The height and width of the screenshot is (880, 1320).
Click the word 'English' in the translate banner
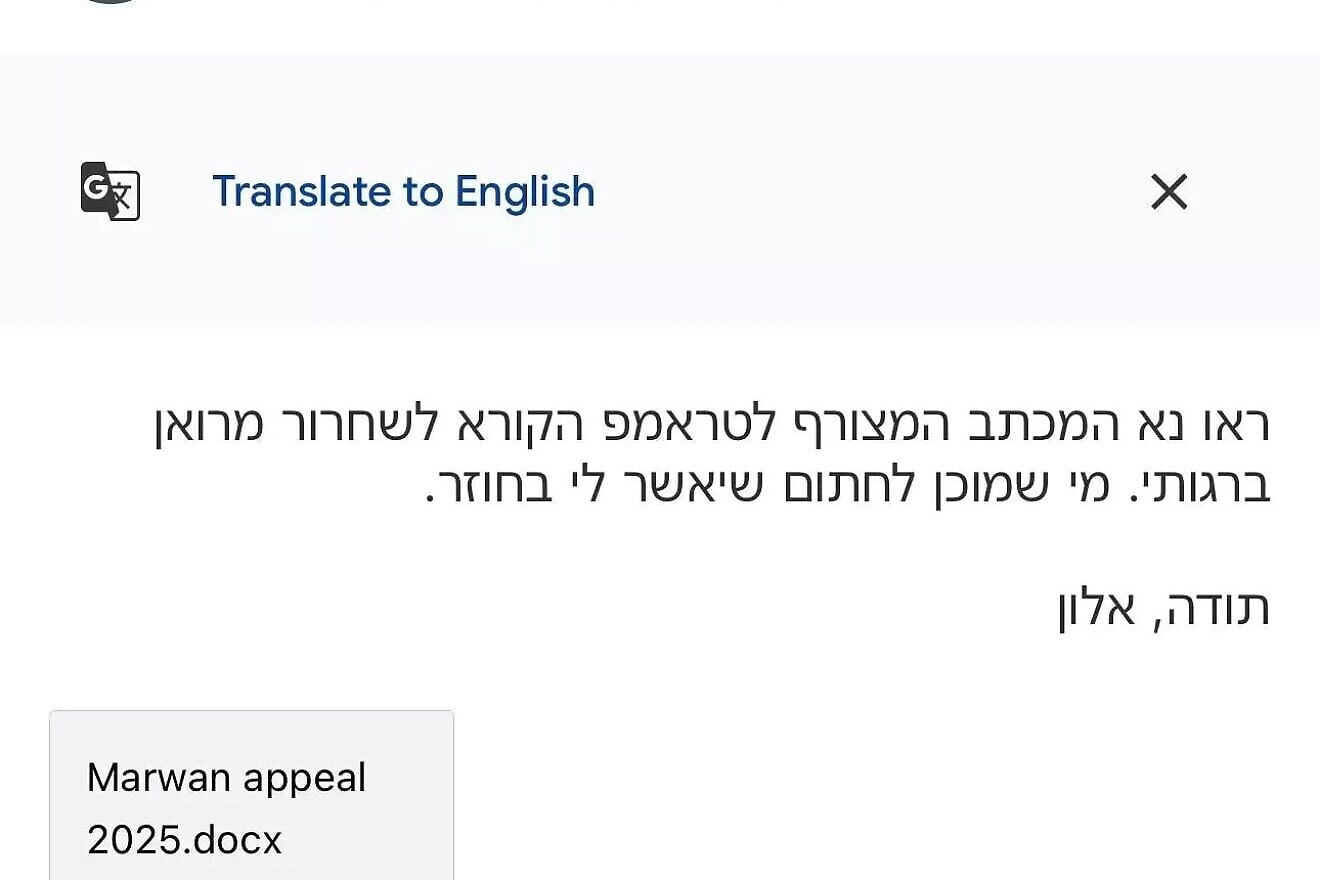point(525,191)
